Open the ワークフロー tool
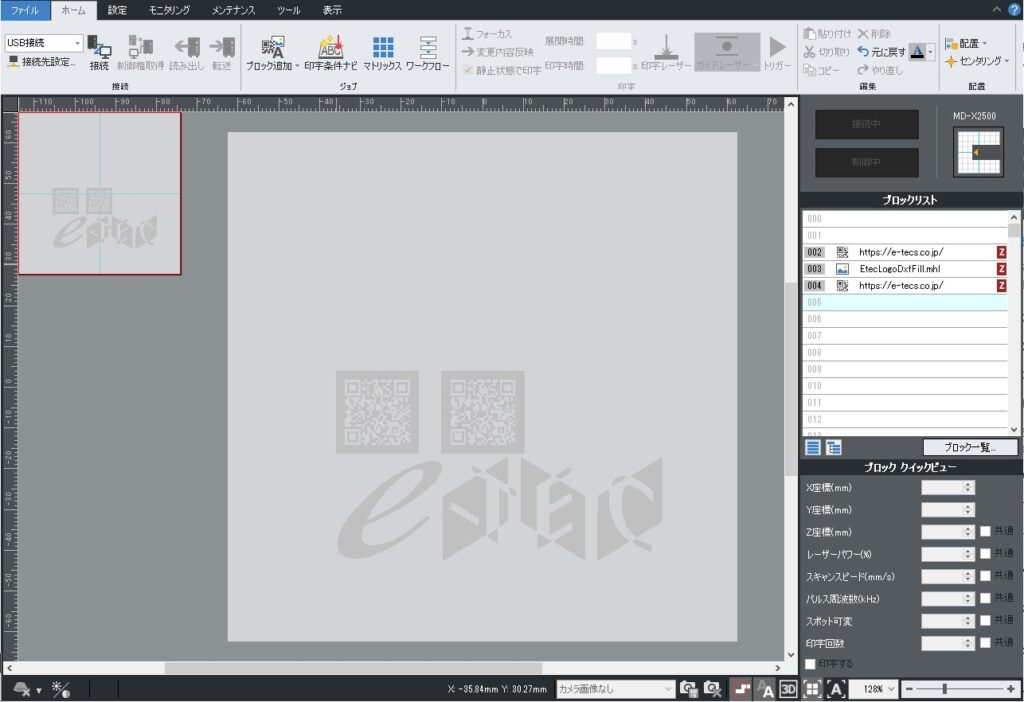This screenshot has height=702, width=1024. click(x=428, y=52)
